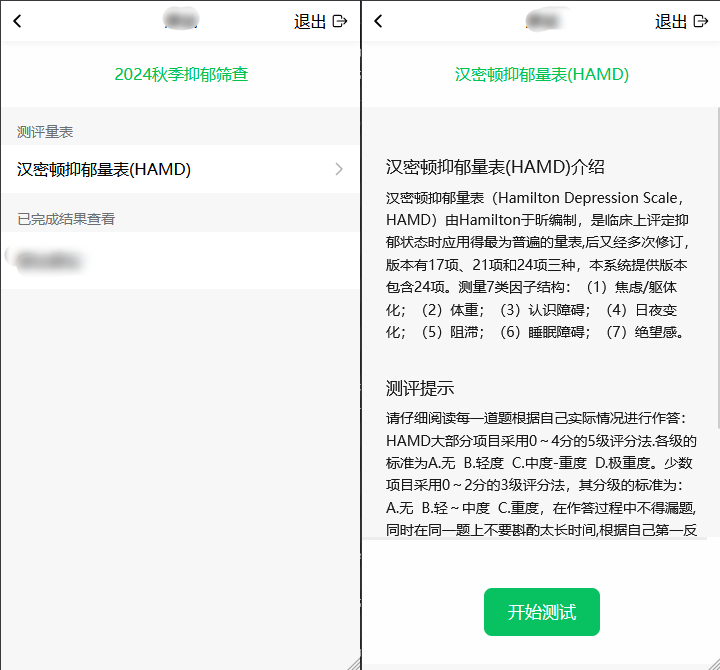The height and width of the screenshot is (670, 720).
Task: Open 汉密顿抑郁量表(HAMD) list entry
Action: pyautogui.click(x=180, y=169)
